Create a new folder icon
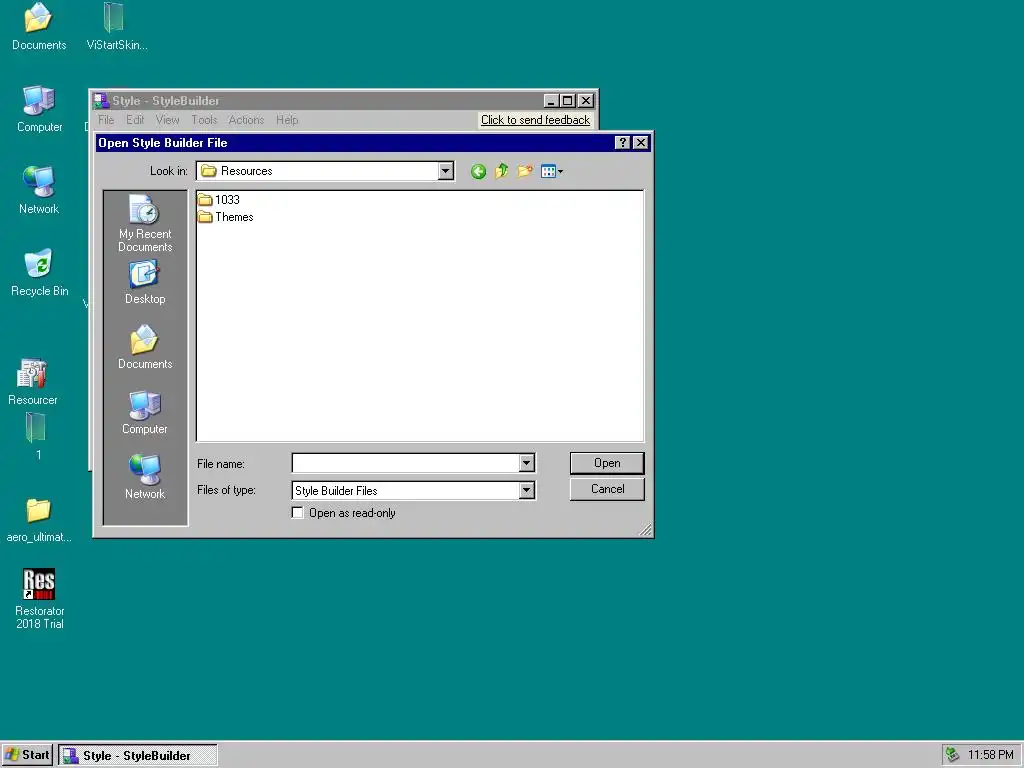The width and height of the screenshot is (1024, 768). pyautogui.click(x=524, y=171)
